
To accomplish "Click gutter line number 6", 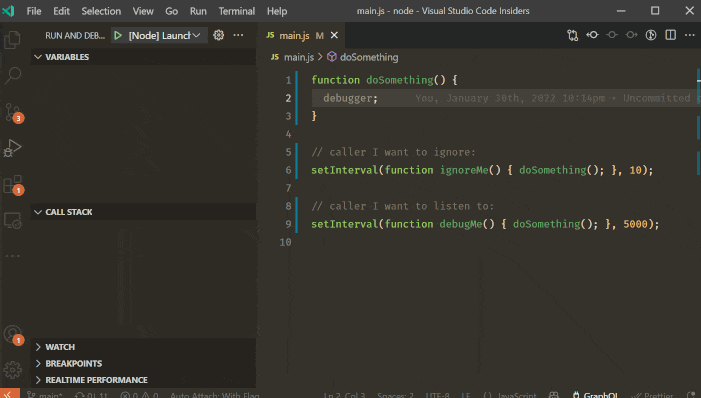I will [288, 170].
